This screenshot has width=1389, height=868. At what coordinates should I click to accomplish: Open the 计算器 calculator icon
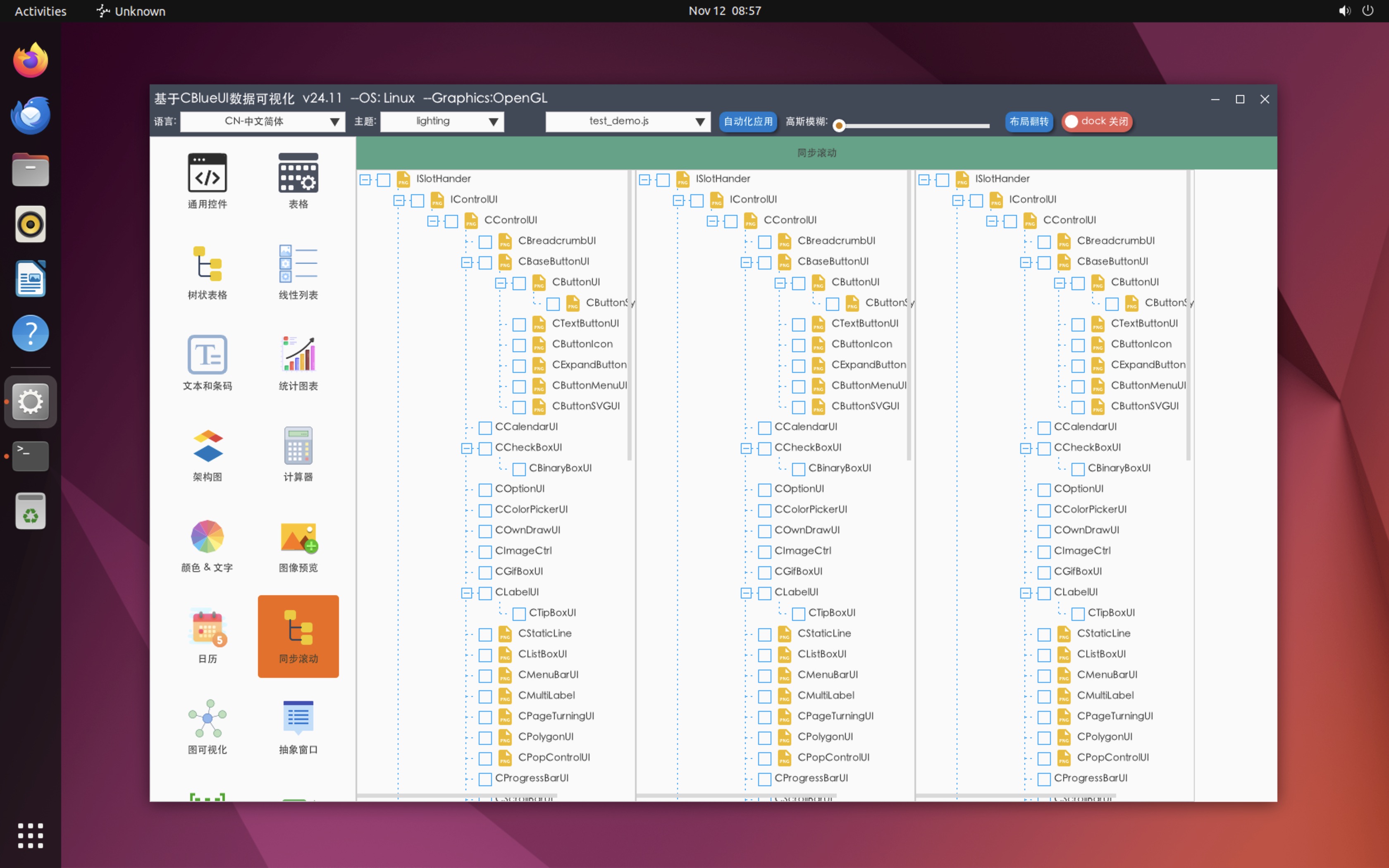coord(298,446)
